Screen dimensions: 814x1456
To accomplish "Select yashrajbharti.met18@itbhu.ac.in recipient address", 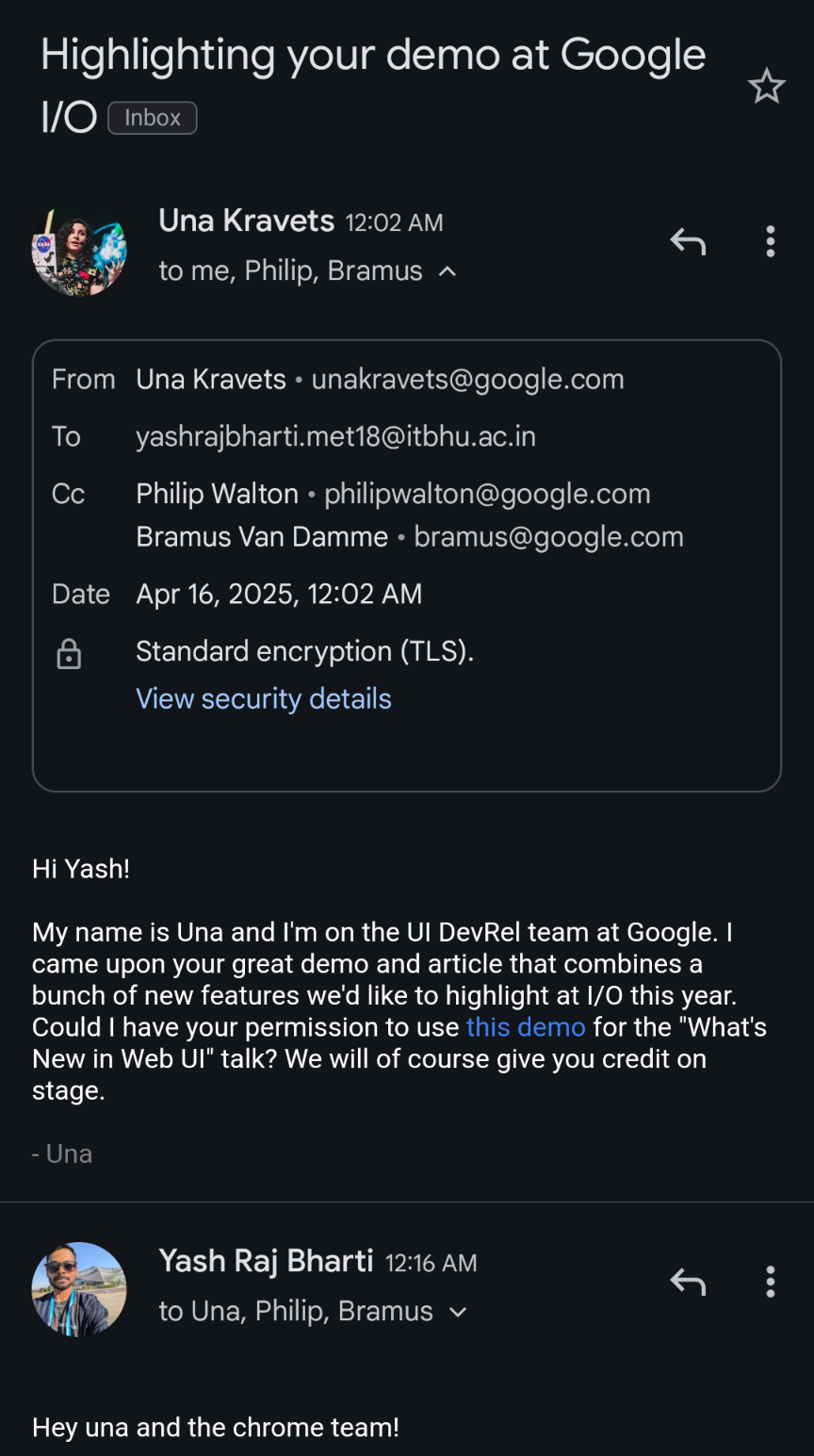I will [x=336, y=436].
